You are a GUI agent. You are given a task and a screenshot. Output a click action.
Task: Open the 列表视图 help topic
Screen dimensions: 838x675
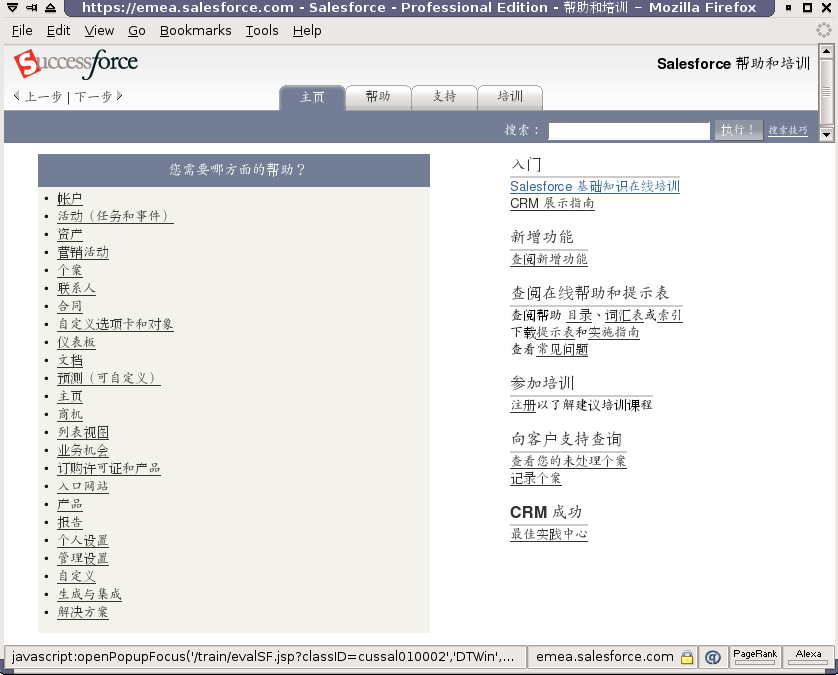[x=83, y=432]
